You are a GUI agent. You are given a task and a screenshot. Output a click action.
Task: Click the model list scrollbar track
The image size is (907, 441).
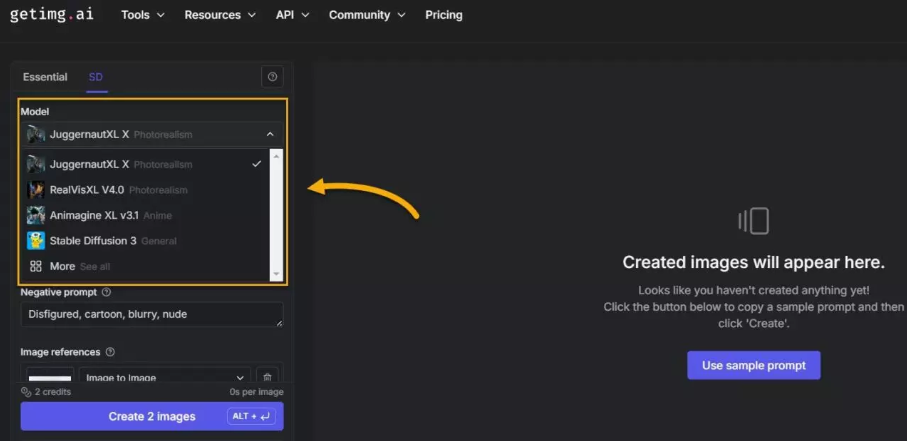[x=276, y=215]
